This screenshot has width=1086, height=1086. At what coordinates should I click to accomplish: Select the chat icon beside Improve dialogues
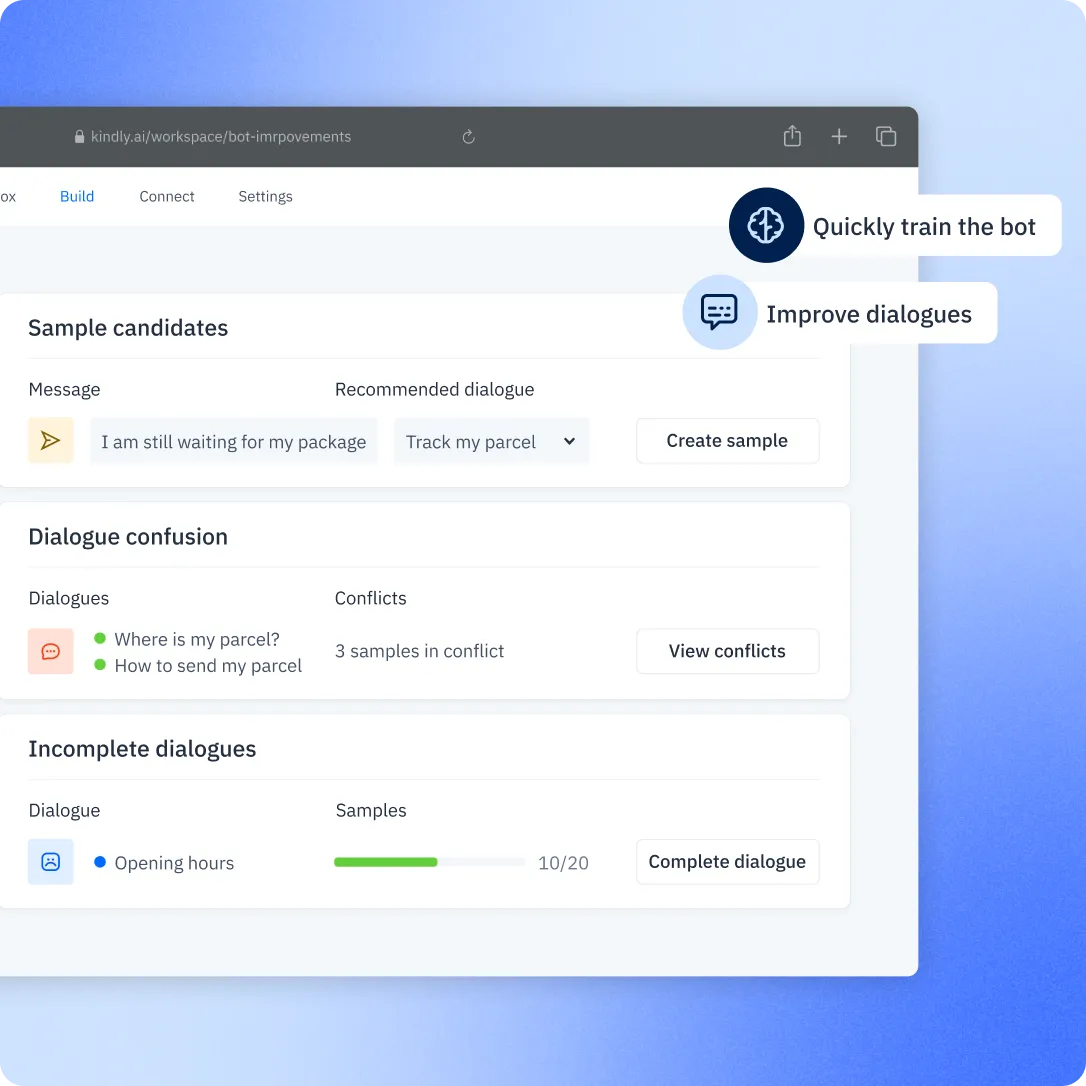tap(719, 312)
